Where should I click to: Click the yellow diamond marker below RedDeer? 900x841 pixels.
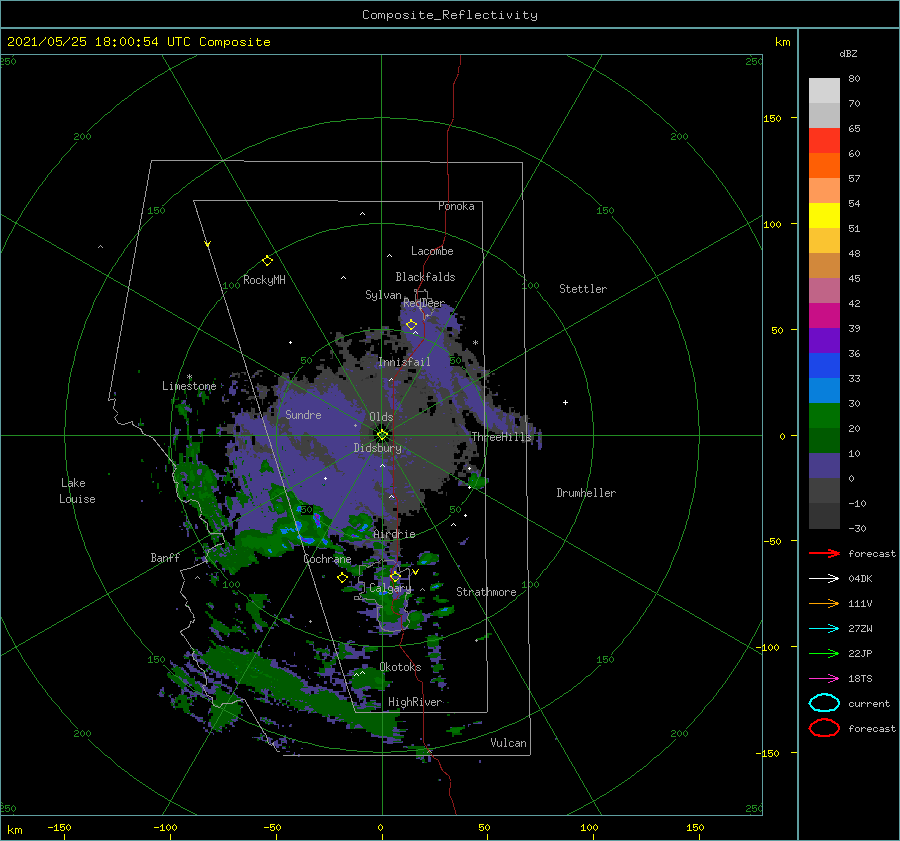411,325
